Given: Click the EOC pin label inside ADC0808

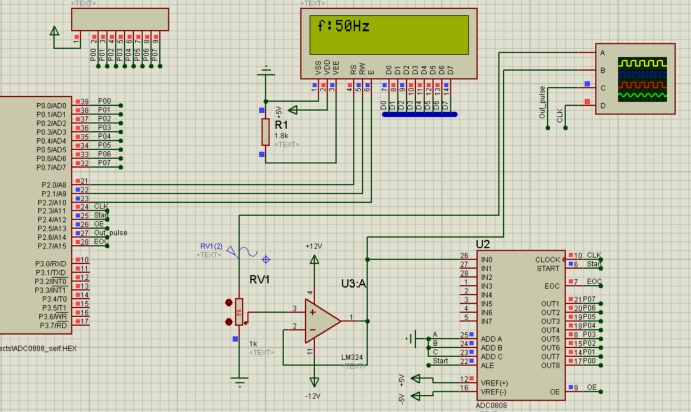Looking at the screenshot, I should (552, 286).
